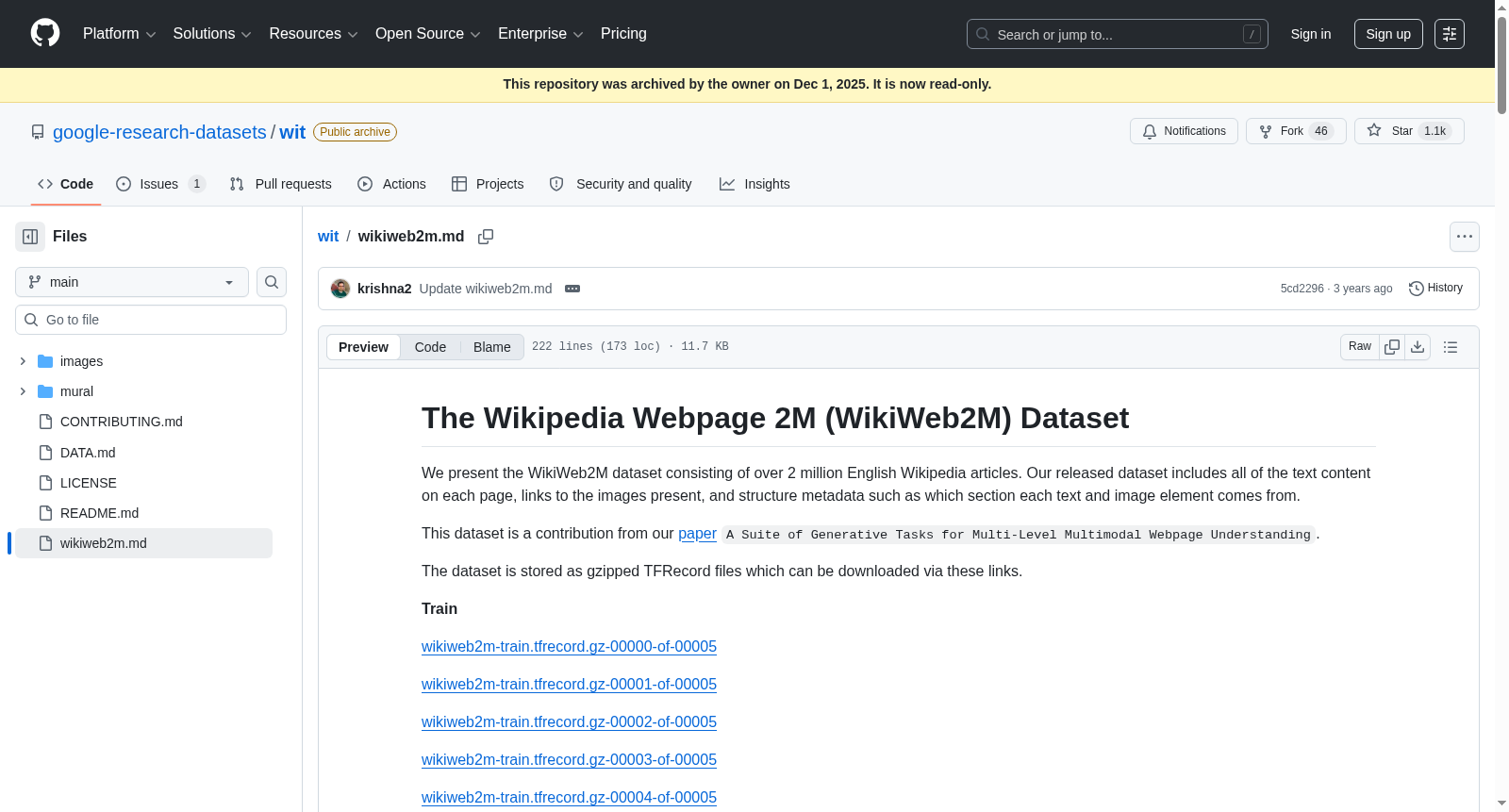View the file History
The image size is (1509, 812).
(x=1435, y=288)
